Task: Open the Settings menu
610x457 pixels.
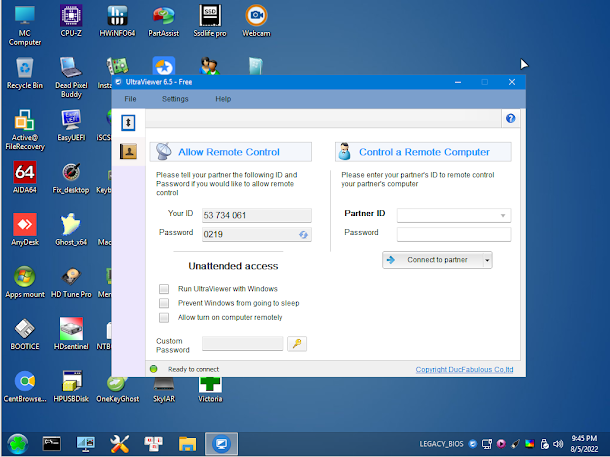Action: (x=175, y=99)
